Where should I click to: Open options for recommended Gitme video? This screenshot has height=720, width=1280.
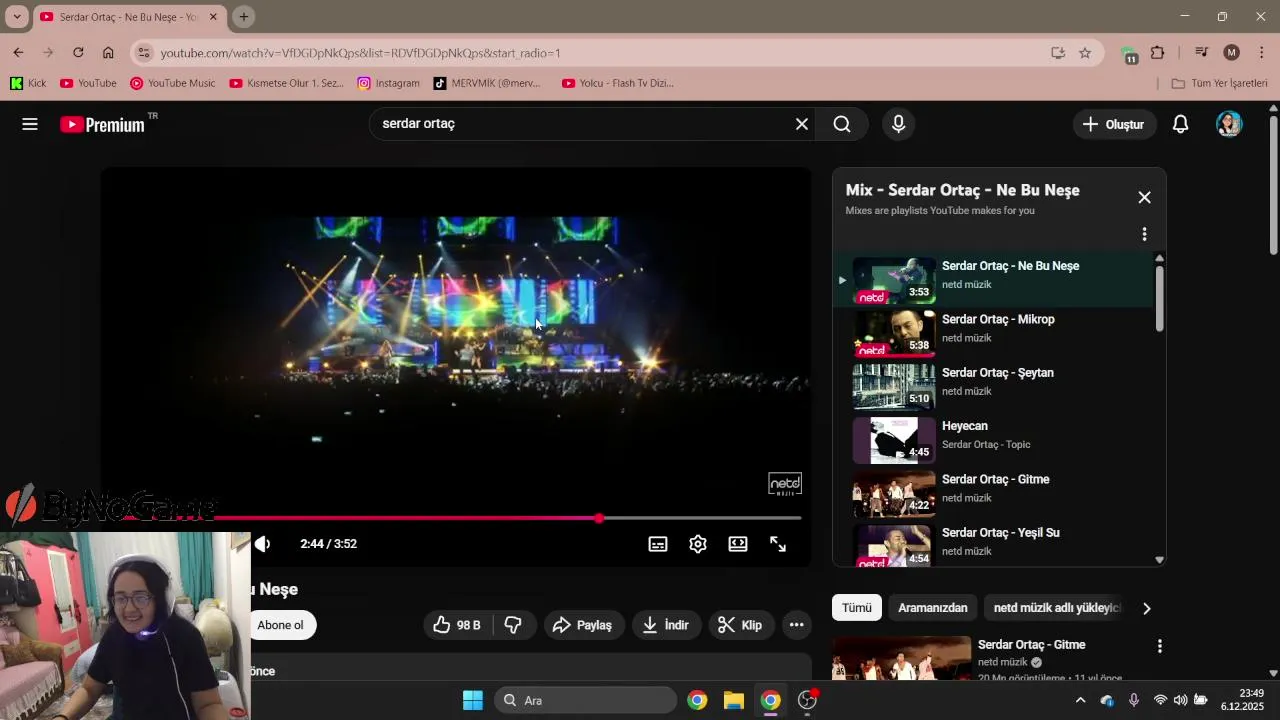[1159, 647]
